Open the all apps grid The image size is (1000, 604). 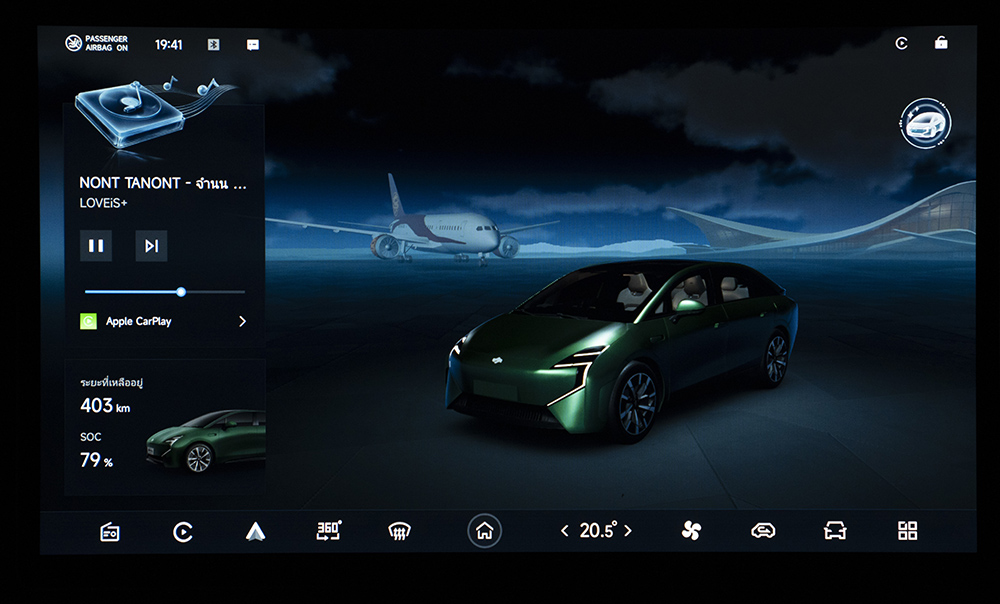click(907, 531)
